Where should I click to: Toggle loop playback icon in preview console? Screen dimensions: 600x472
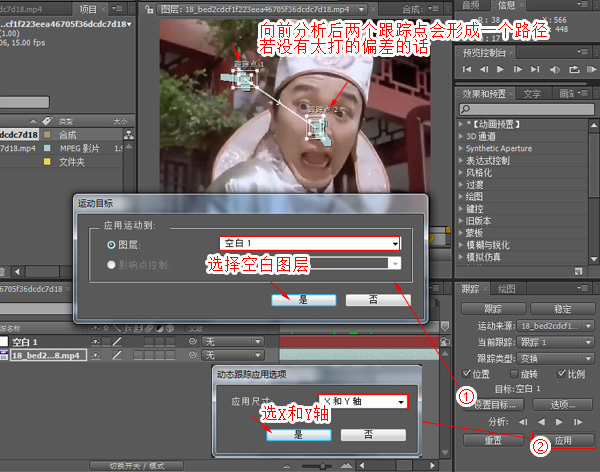point(574,69)
